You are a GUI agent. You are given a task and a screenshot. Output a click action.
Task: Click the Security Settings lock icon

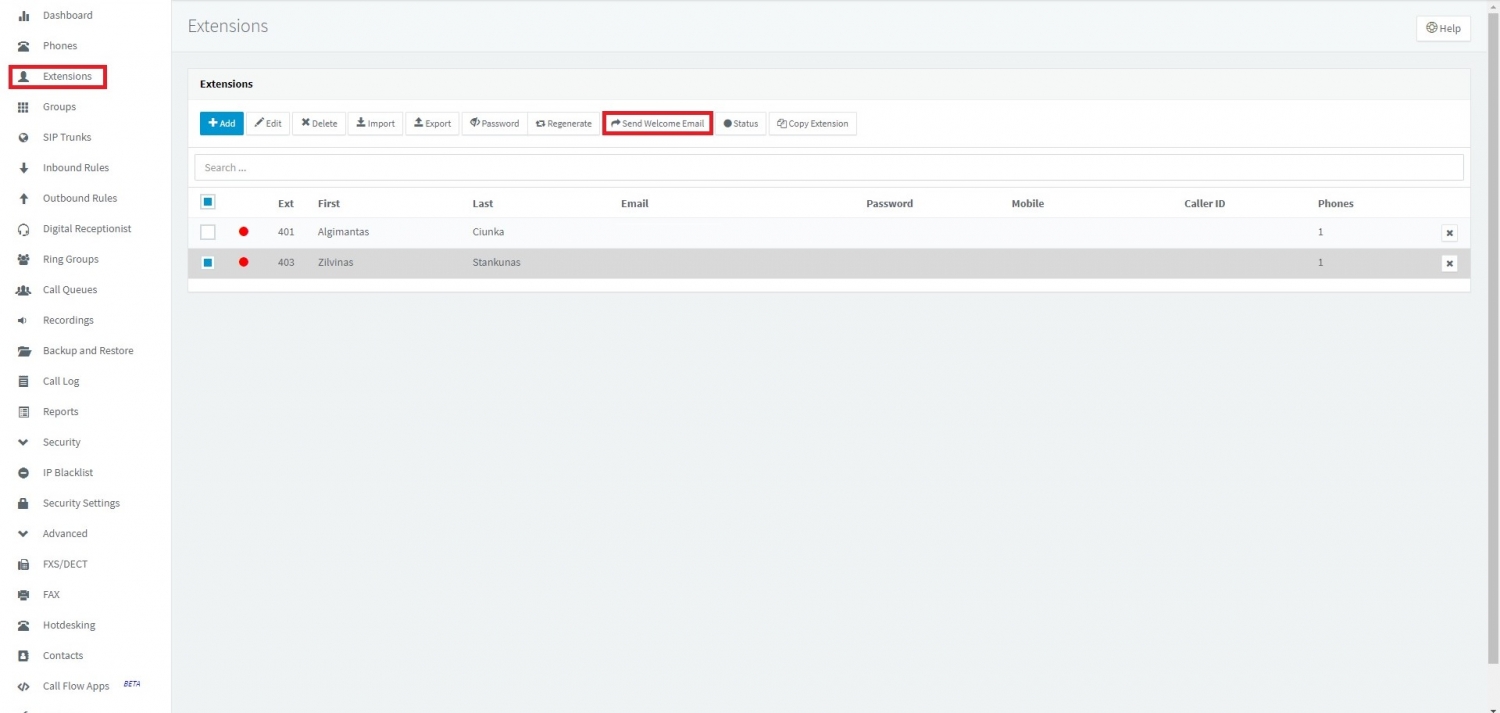[x=23, y=503]
